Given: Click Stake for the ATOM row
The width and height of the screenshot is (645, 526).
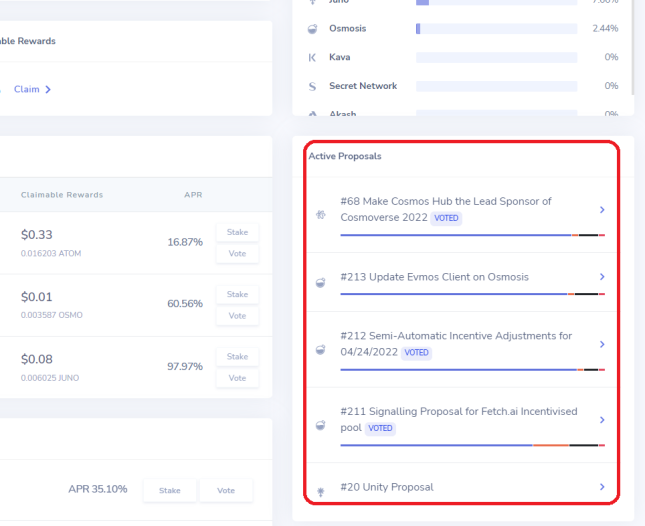Looking at the screenshot, I should point(237,232).
